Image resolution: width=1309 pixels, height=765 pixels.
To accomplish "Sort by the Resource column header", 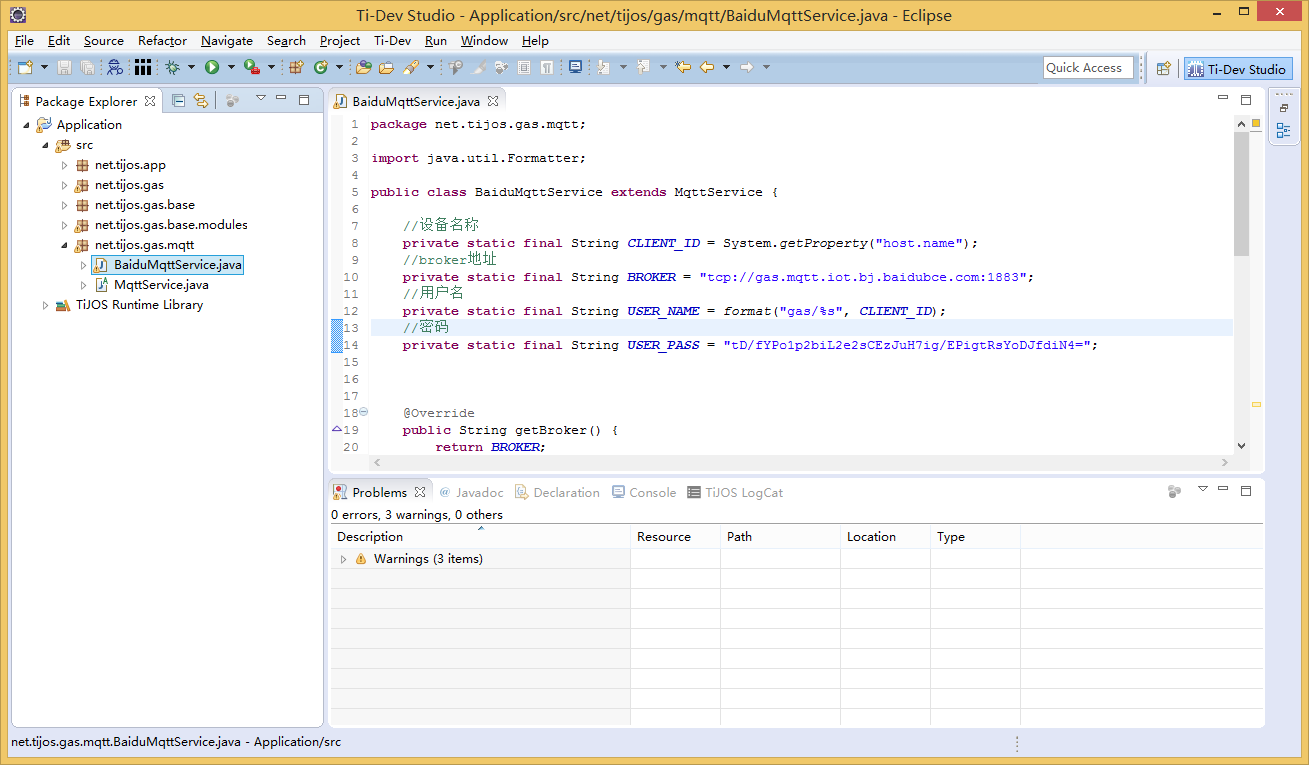I will click(675, 537).
